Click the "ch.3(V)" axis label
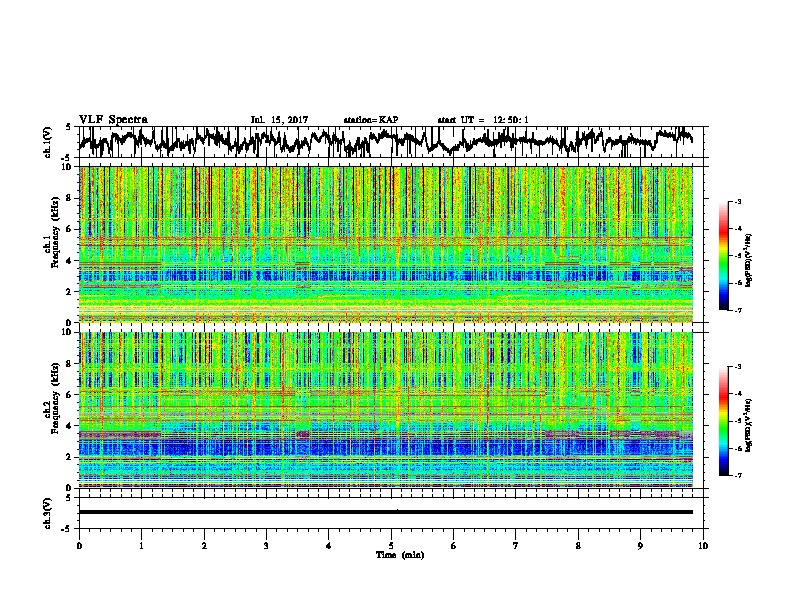This screenshot has height=612, width=792. pyautogui.click(x=47, y=513)
